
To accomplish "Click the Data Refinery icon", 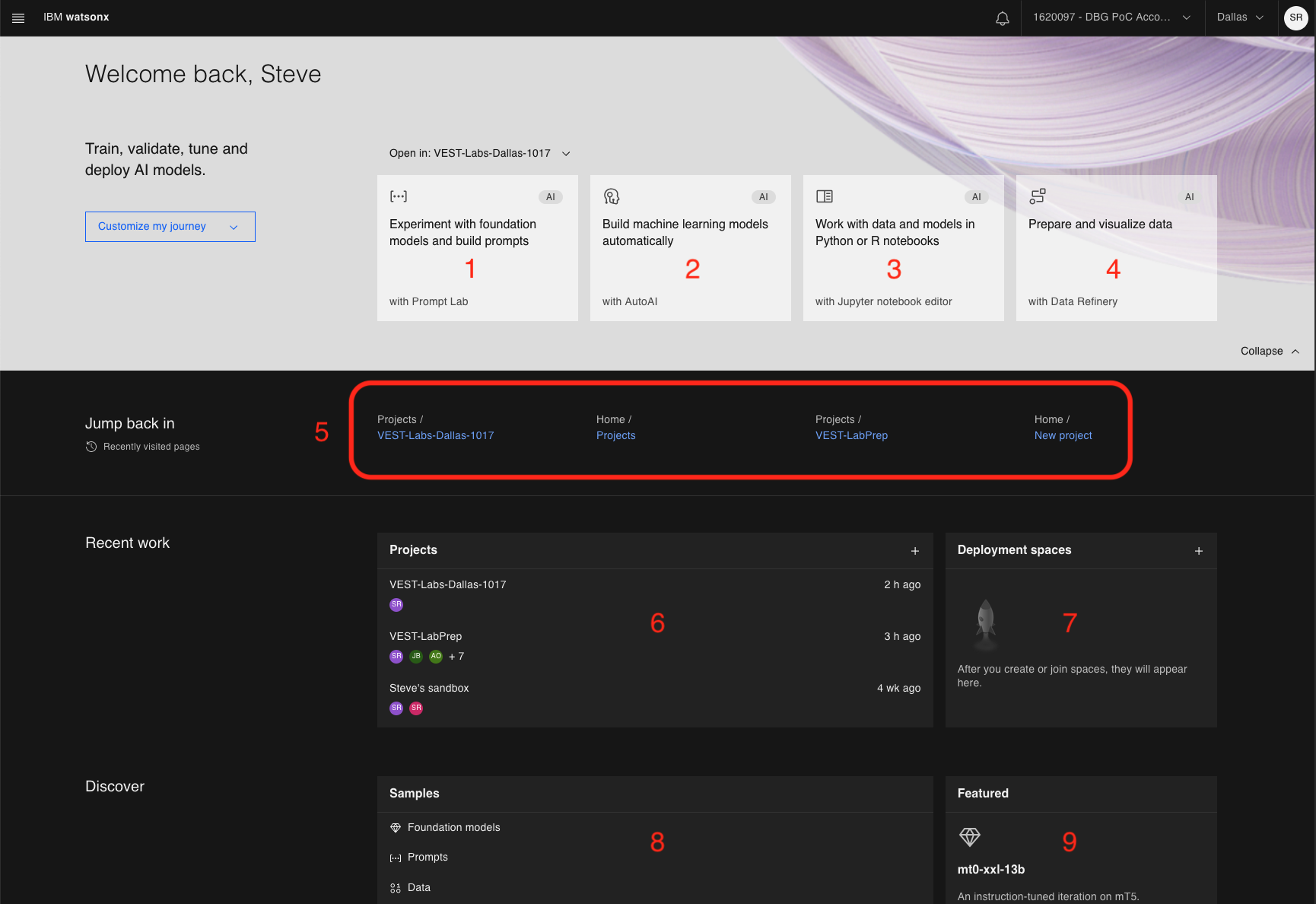I will click(x=1038, y=196).
